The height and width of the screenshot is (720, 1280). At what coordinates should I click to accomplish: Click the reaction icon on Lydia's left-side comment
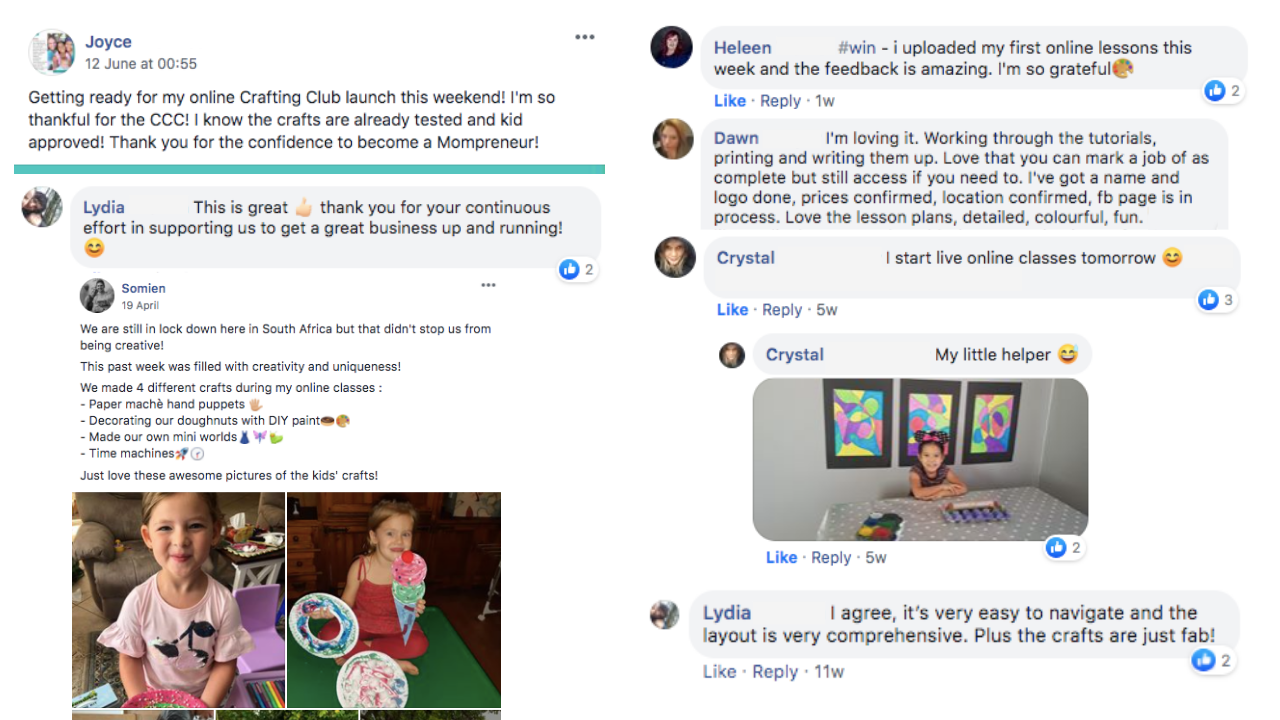(x=569, y=269)
